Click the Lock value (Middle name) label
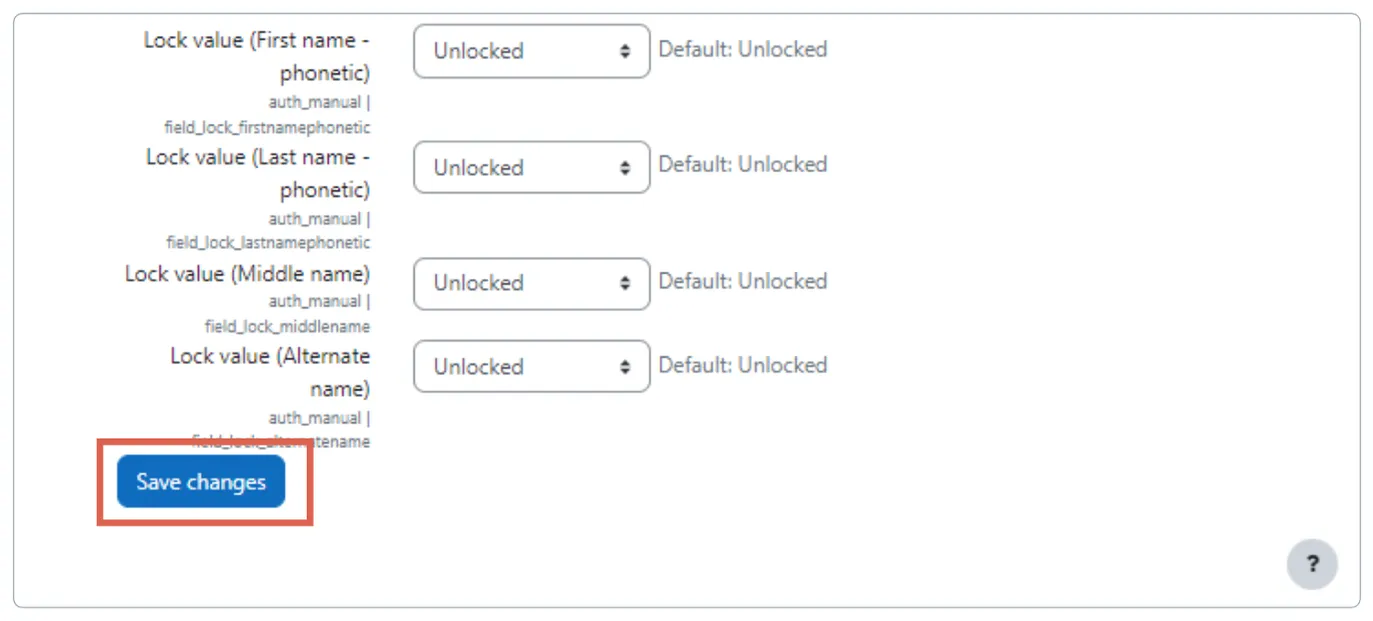Viewport: 1373px width, 621px height. (x=247, y=273)
